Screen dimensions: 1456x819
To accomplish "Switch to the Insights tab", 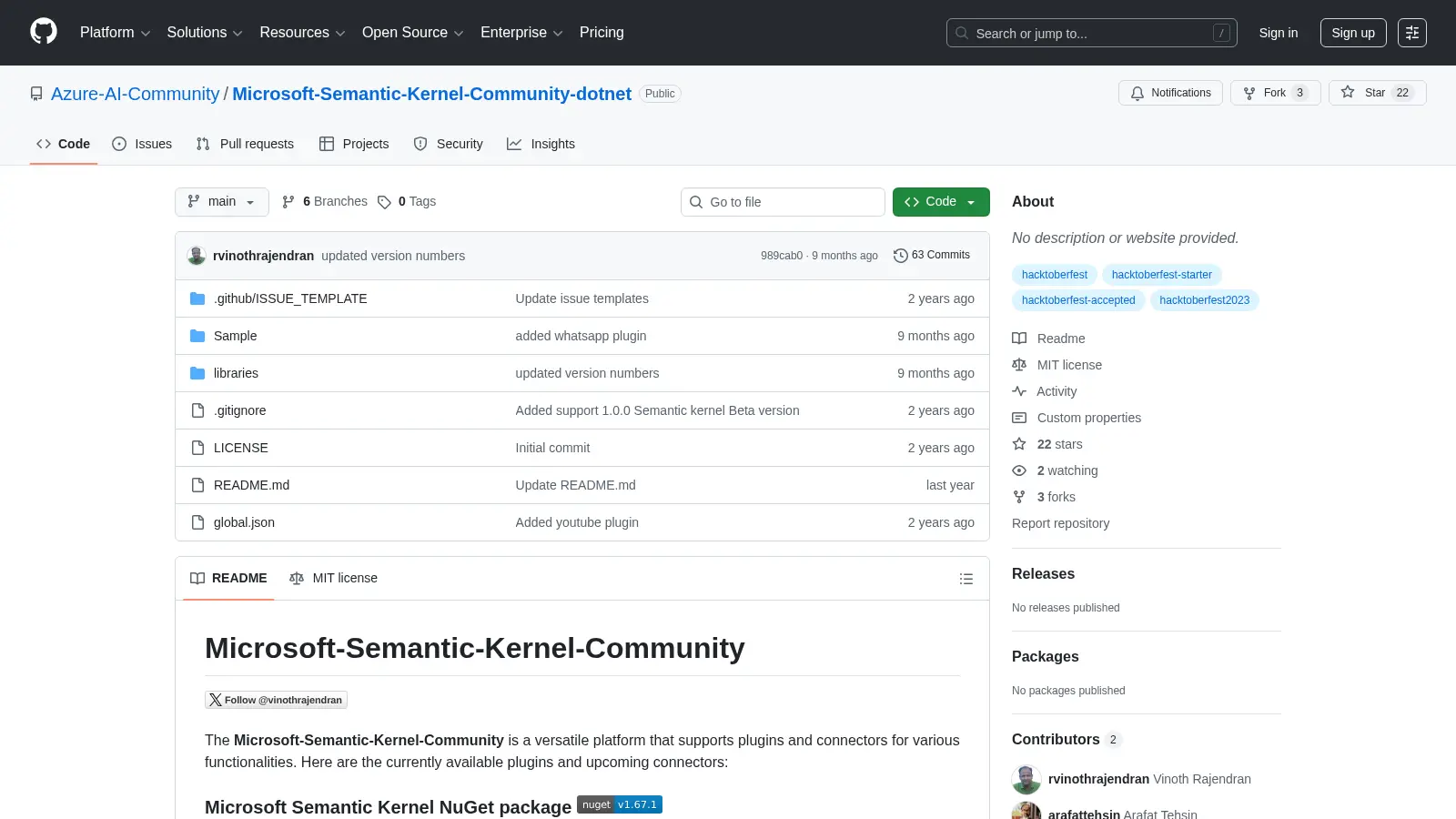I will [x=541, y=144].
